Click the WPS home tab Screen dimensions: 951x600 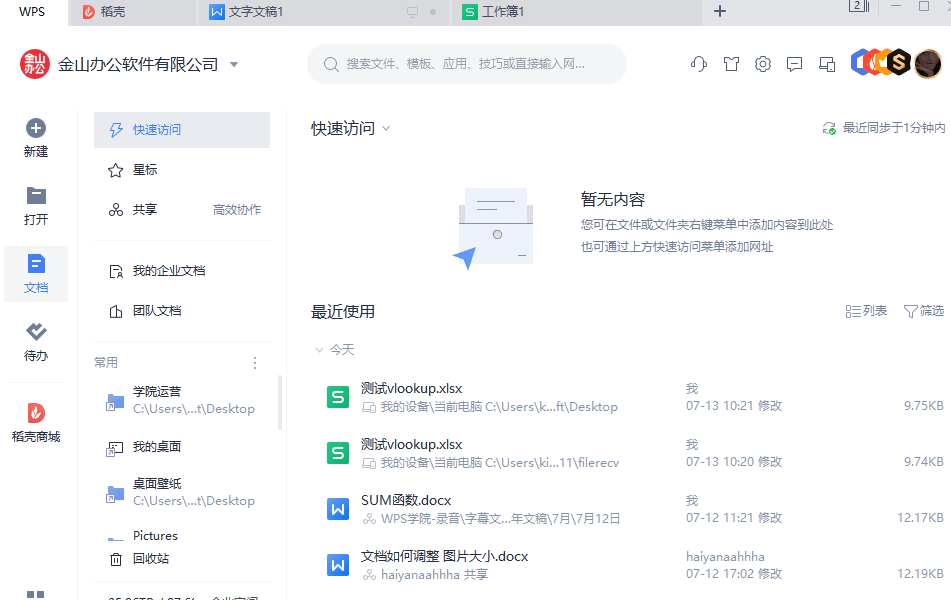tap(33, 12)
